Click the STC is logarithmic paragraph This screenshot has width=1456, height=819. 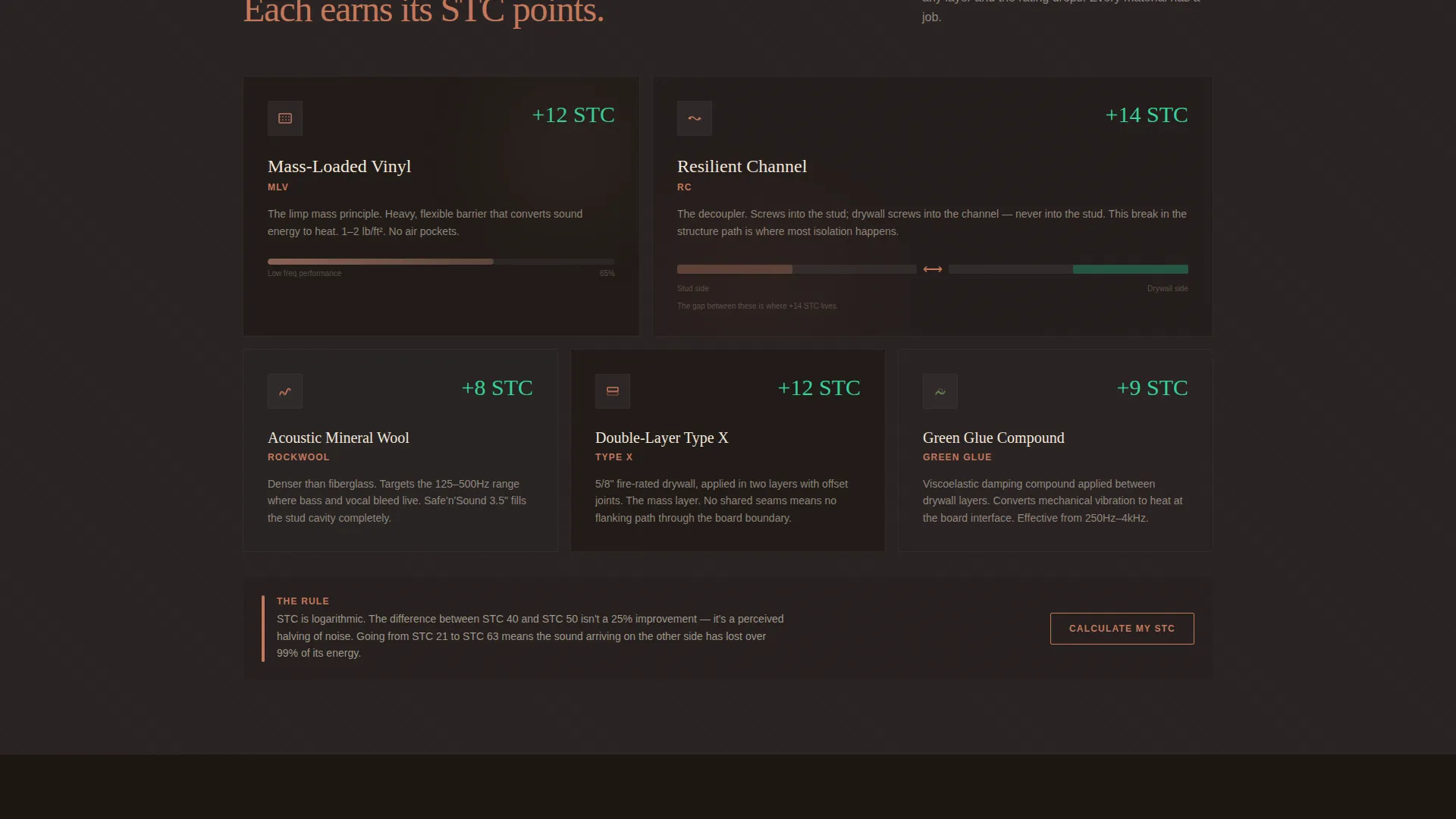(530, 636)
